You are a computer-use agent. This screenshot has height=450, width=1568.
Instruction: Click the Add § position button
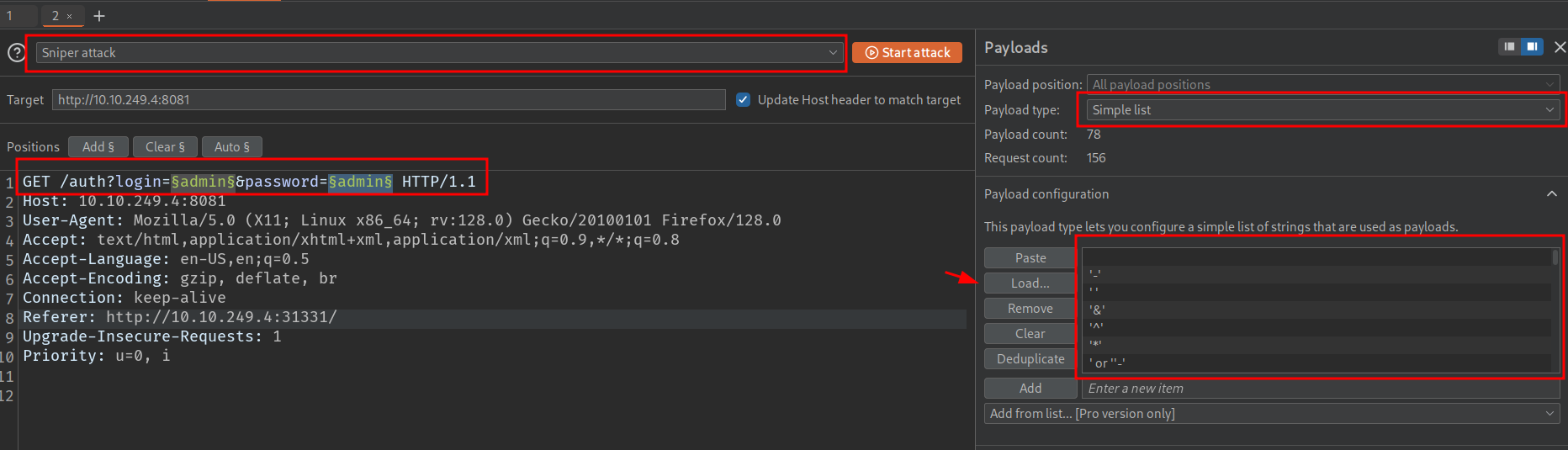(98, 146)
